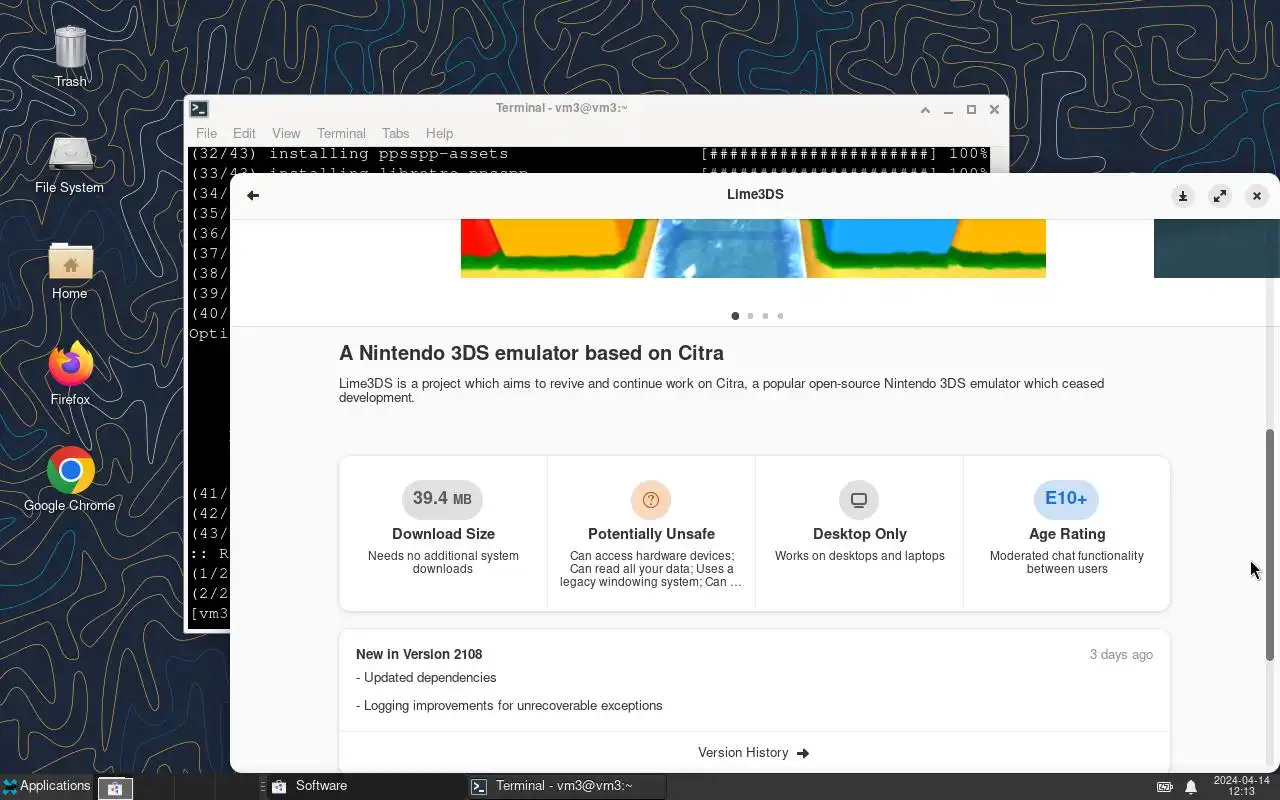Click the 39.4 MB size badge
The image size is (1280, 800).
tap(442, 499)
